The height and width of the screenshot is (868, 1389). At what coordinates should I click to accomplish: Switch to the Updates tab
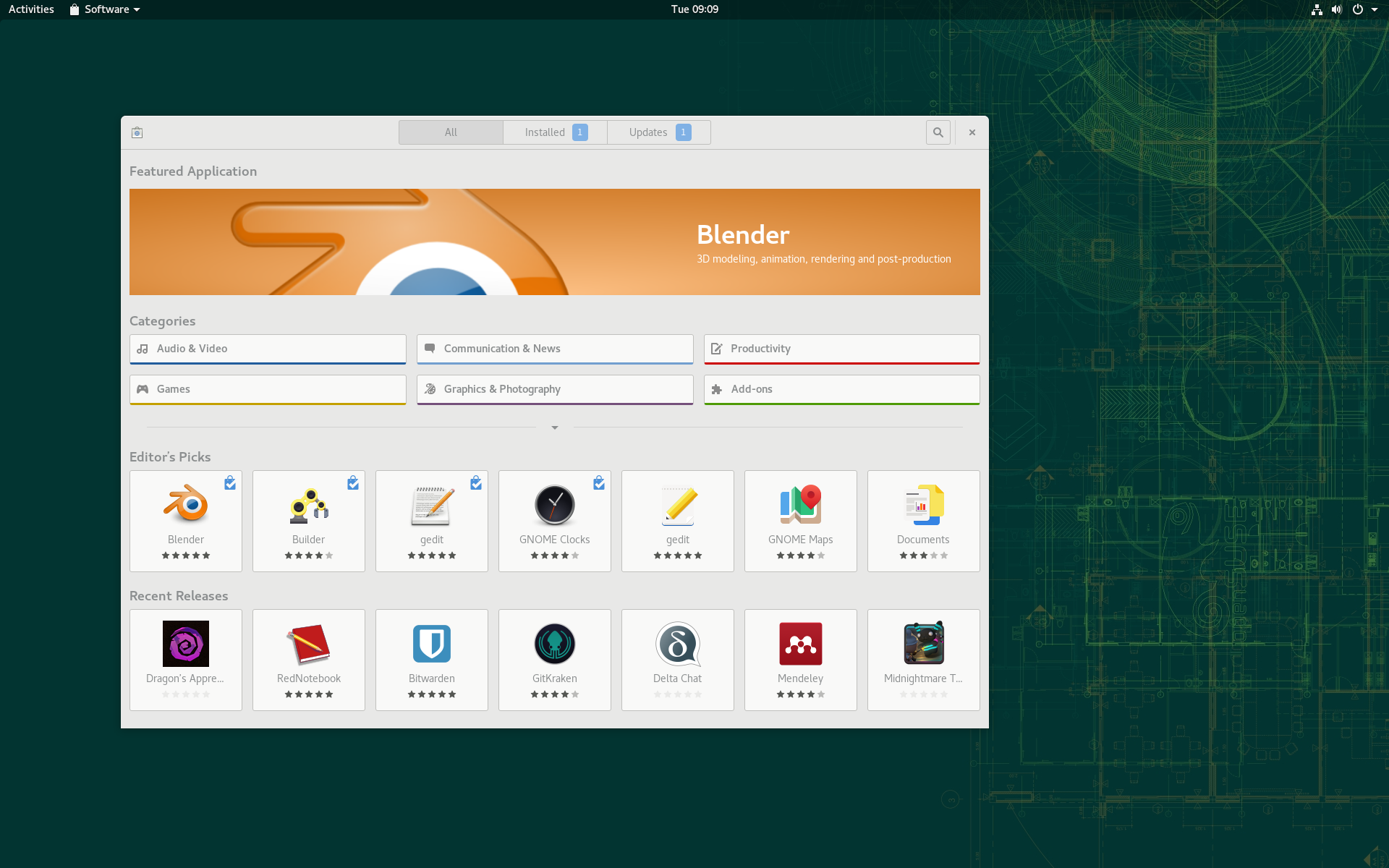tap(659, 132)
